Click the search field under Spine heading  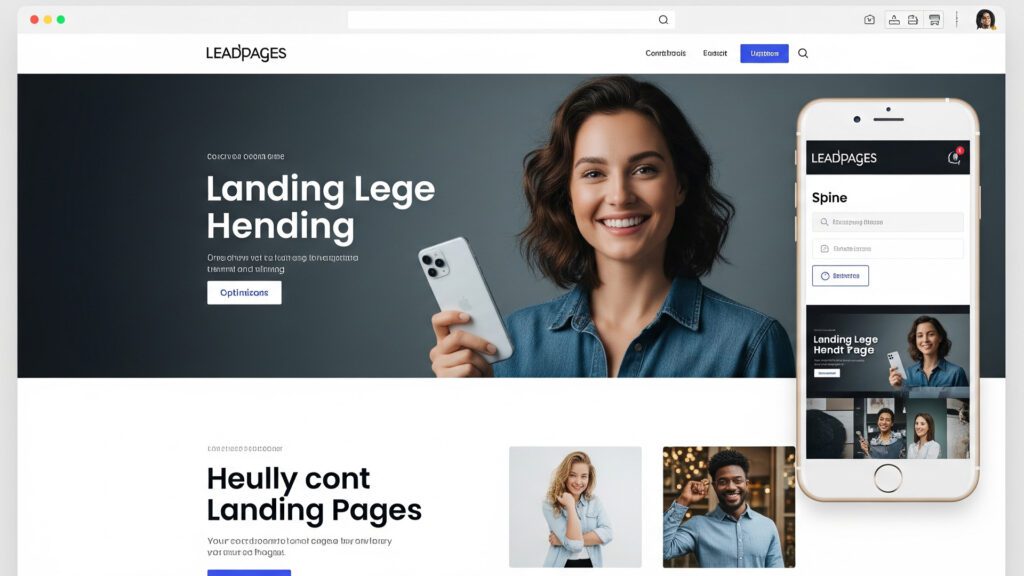click(x=888, y=222)
